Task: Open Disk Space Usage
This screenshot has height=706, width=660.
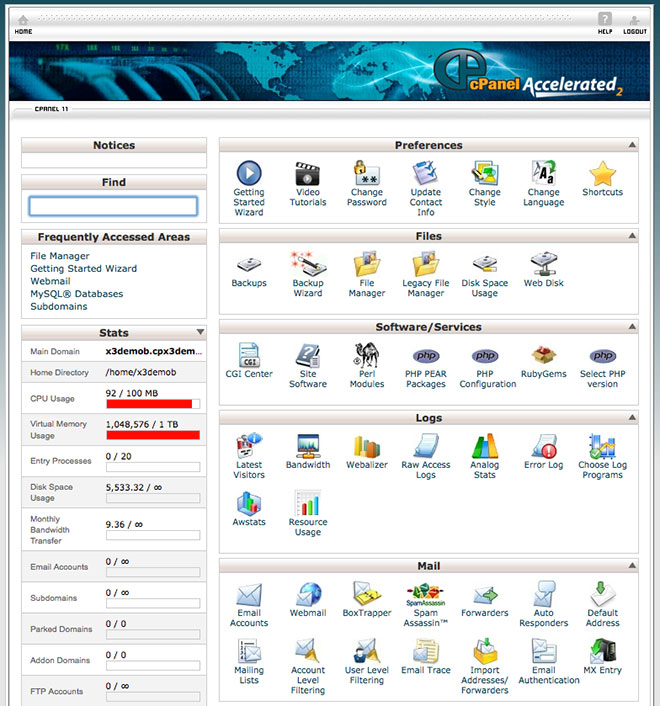Action: (484, 264)
